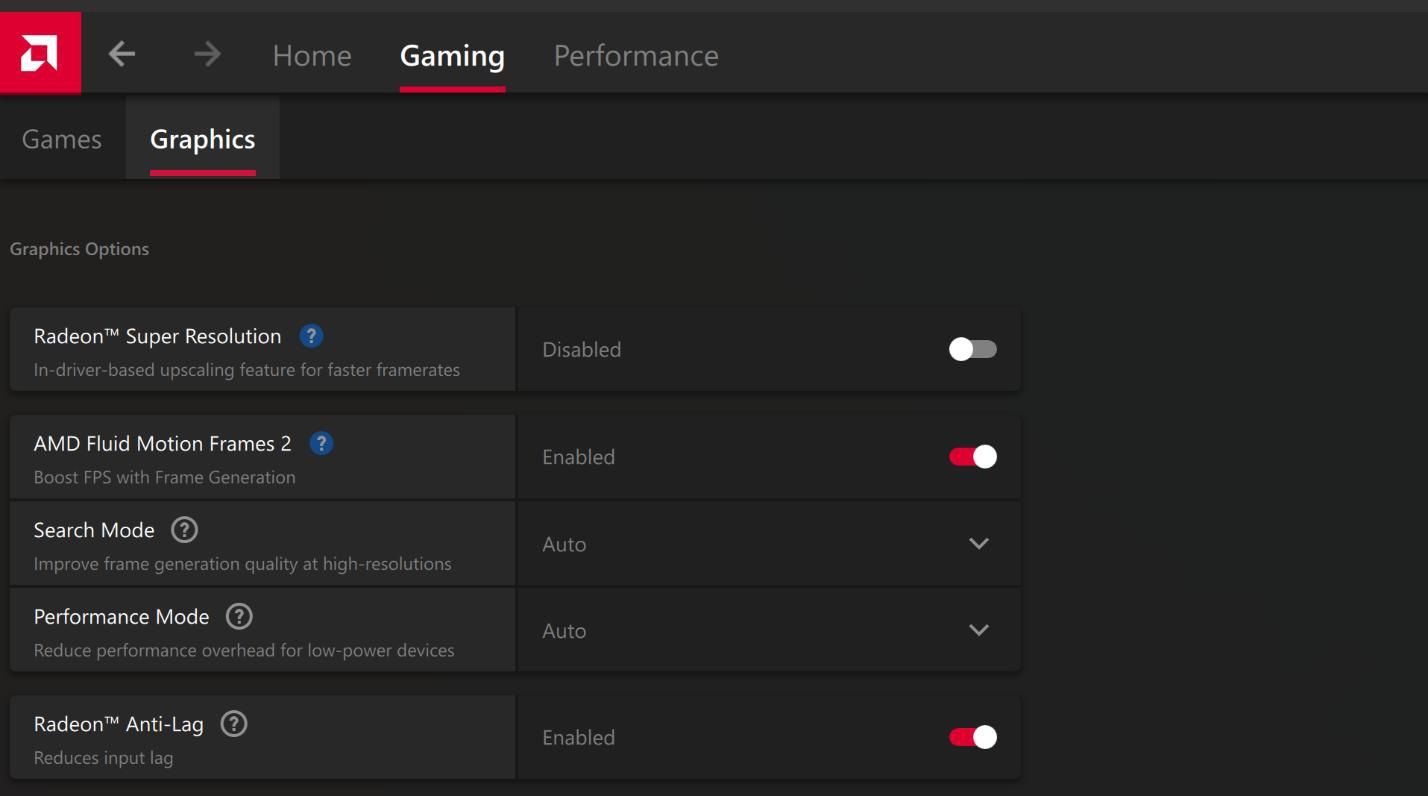Click the Graphics Options section heading

click(80, 248)
